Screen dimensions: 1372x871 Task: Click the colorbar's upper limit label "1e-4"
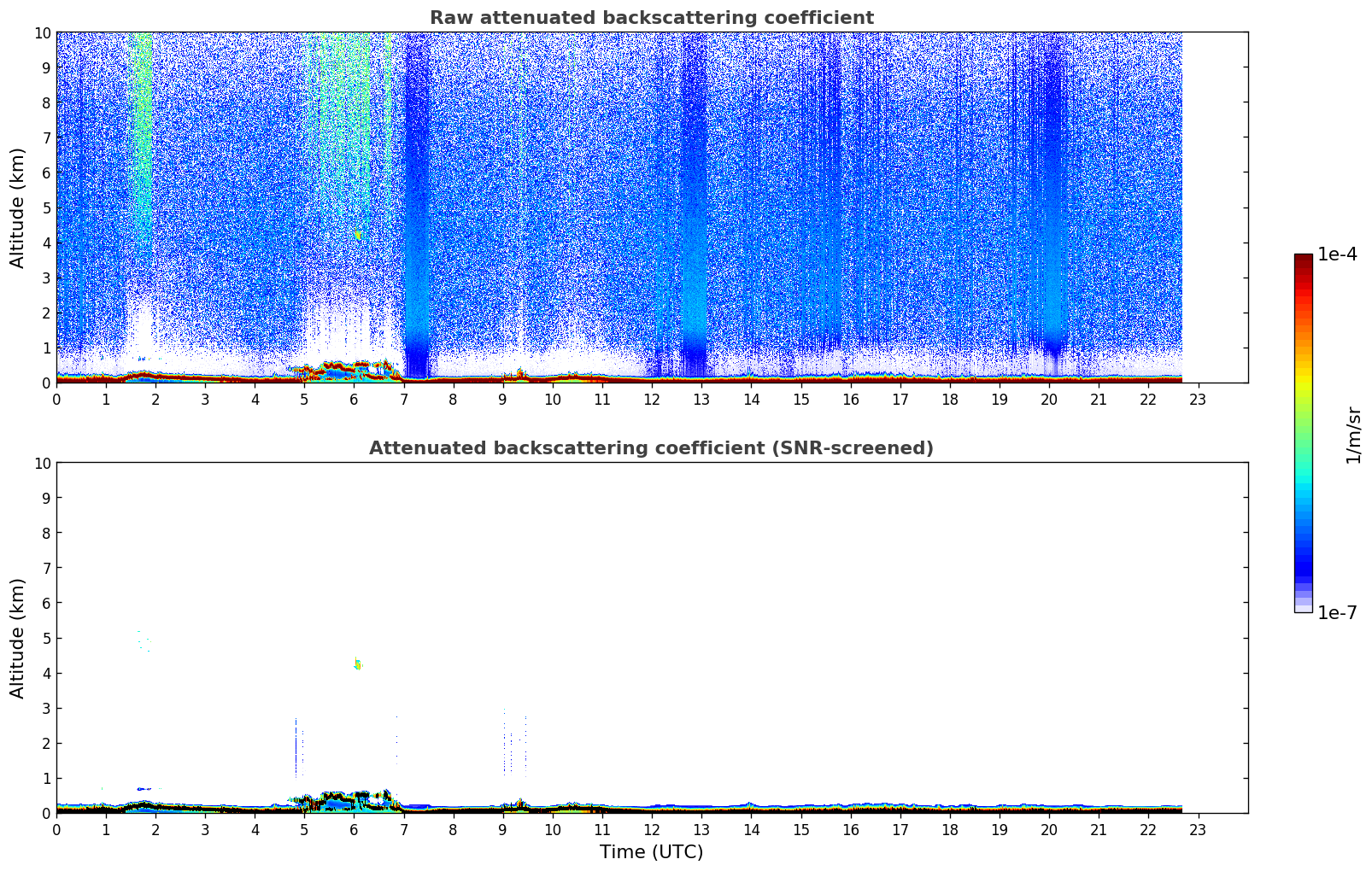point(1337,254)
